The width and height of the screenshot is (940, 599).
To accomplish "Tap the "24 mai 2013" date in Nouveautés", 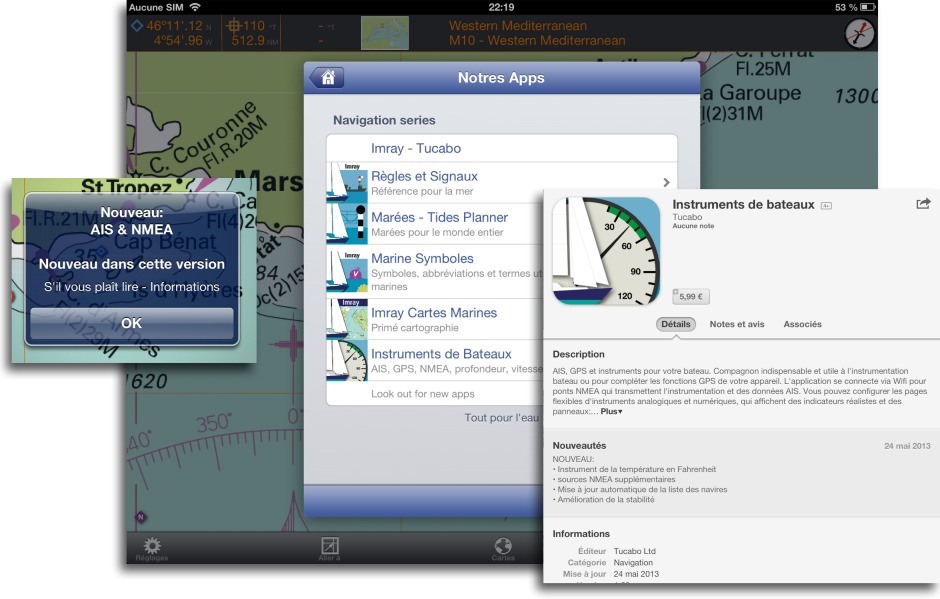I will [x=907, y=446].
